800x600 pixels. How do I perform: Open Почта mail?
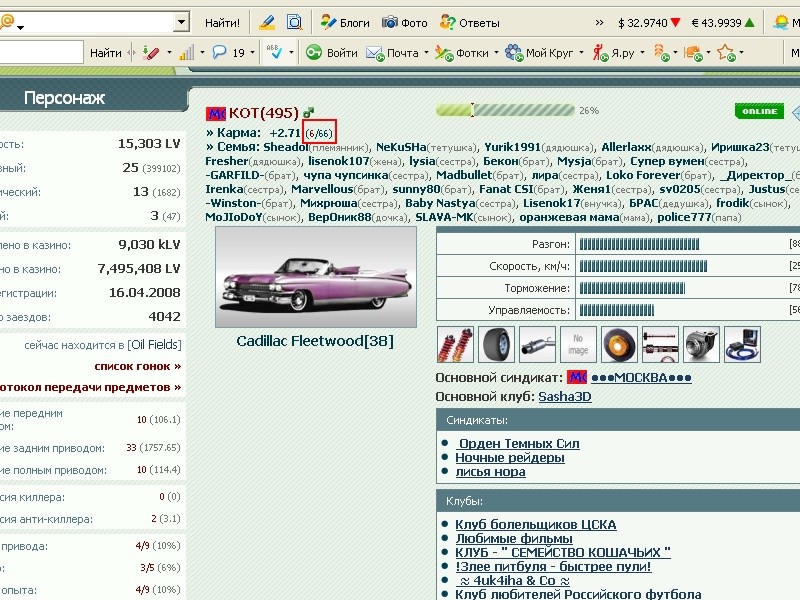(x=392, y=53)
